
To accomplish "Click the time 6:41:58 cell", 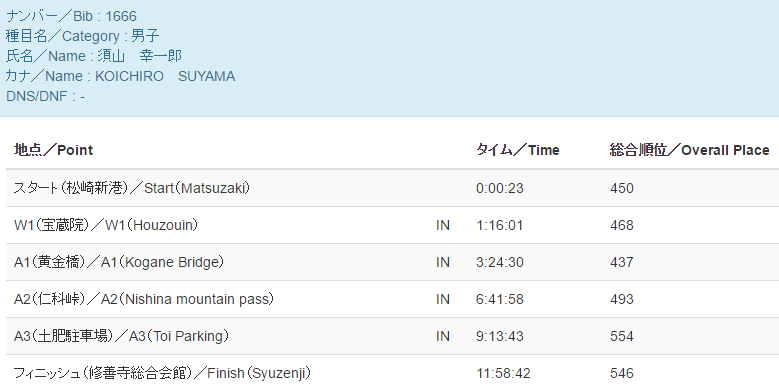I will point(500,299).
